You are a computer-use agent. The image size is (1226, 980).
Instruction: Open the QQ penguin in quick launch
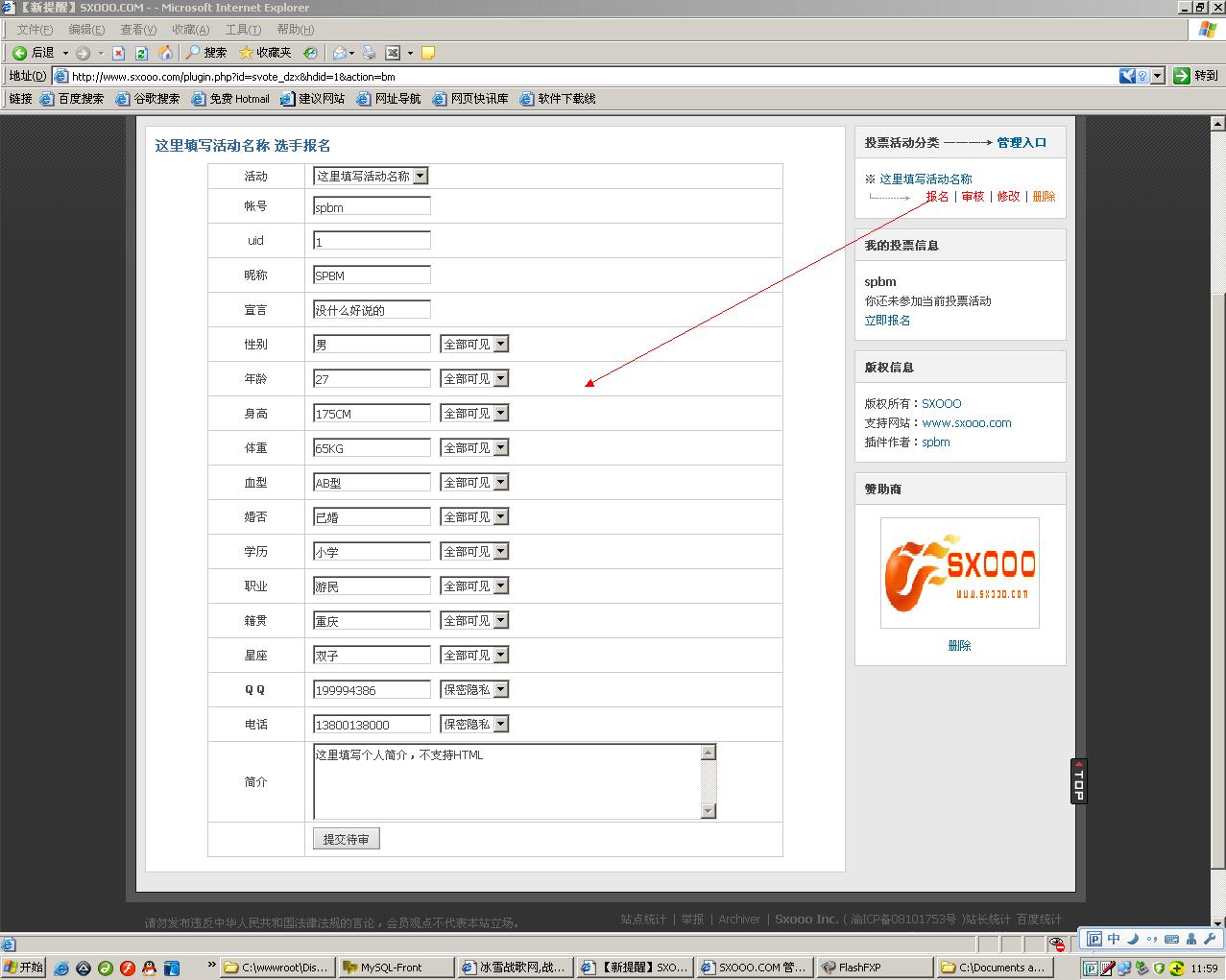[150, 968]
